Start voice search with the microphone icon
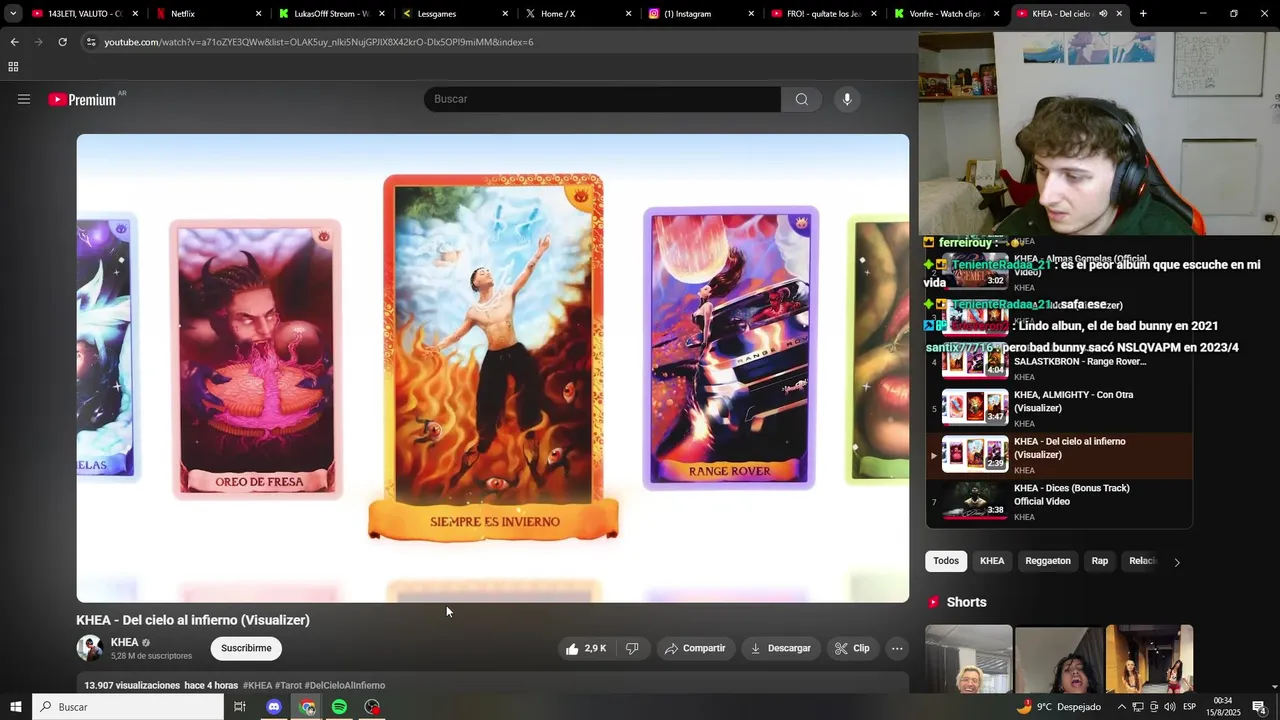The height and width of the screenshot is (720, 1280). click(847, 99)
